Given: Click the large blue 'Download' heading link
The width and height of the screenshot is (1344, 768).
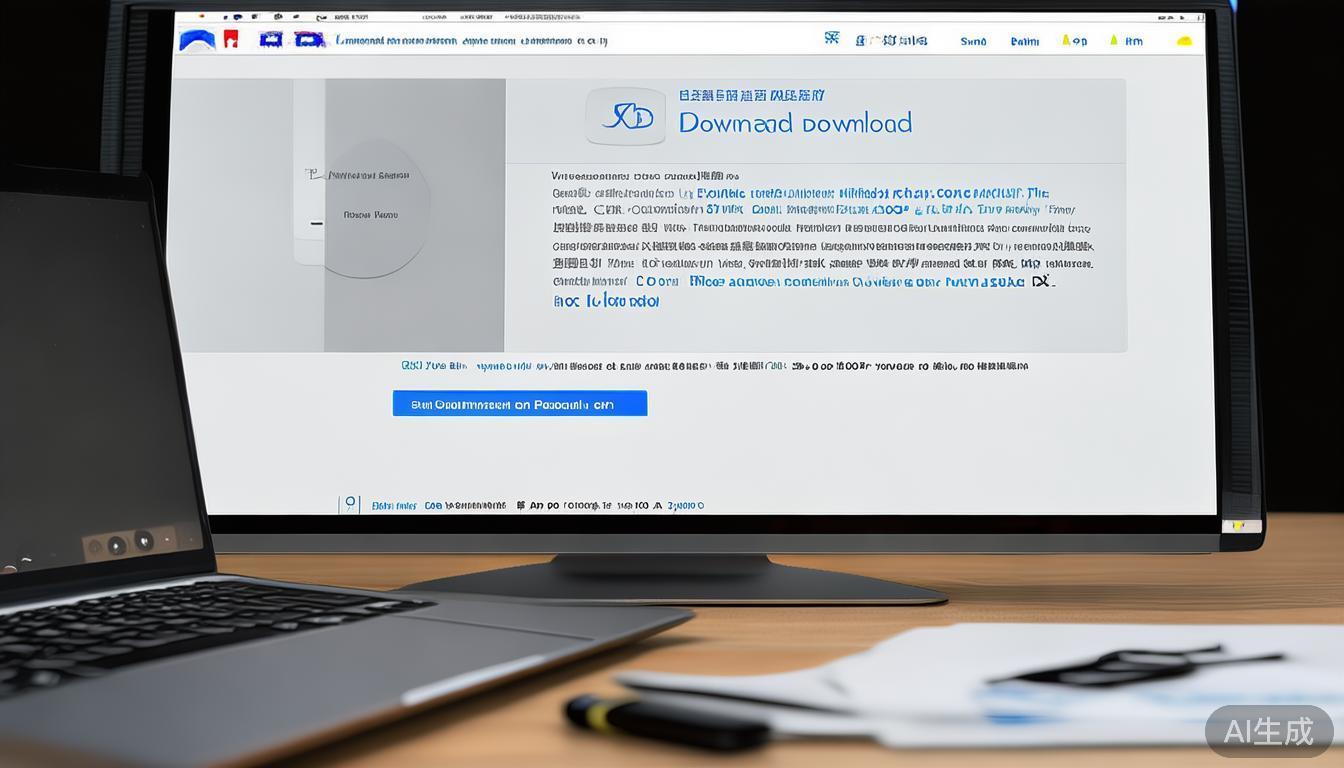Looking at the screenshot, I should point(795,123).
